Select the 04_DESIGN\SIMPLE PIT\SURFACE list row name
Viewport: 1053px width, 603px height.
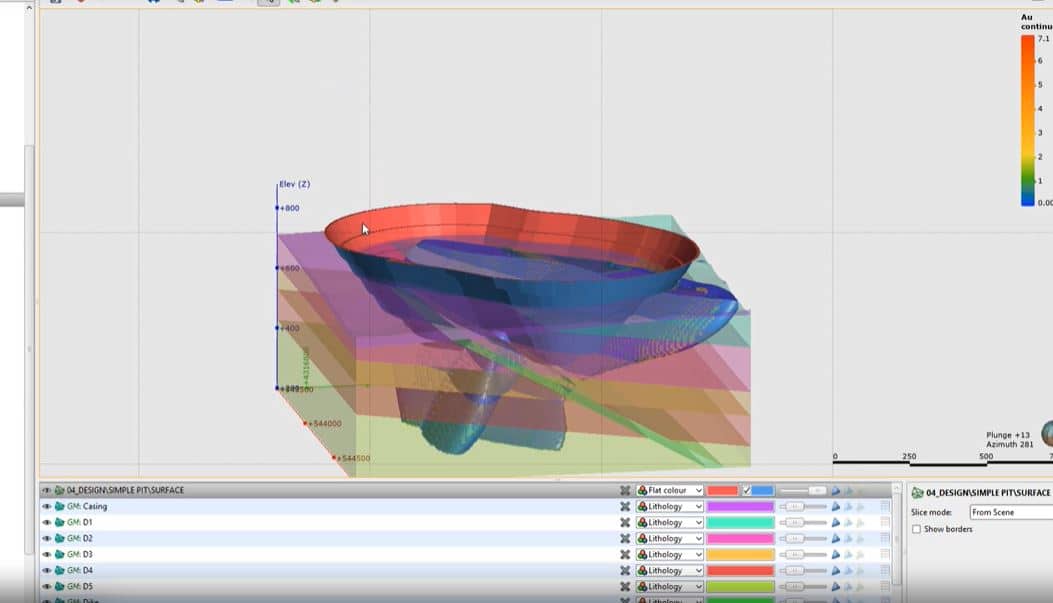pos(125,491)
